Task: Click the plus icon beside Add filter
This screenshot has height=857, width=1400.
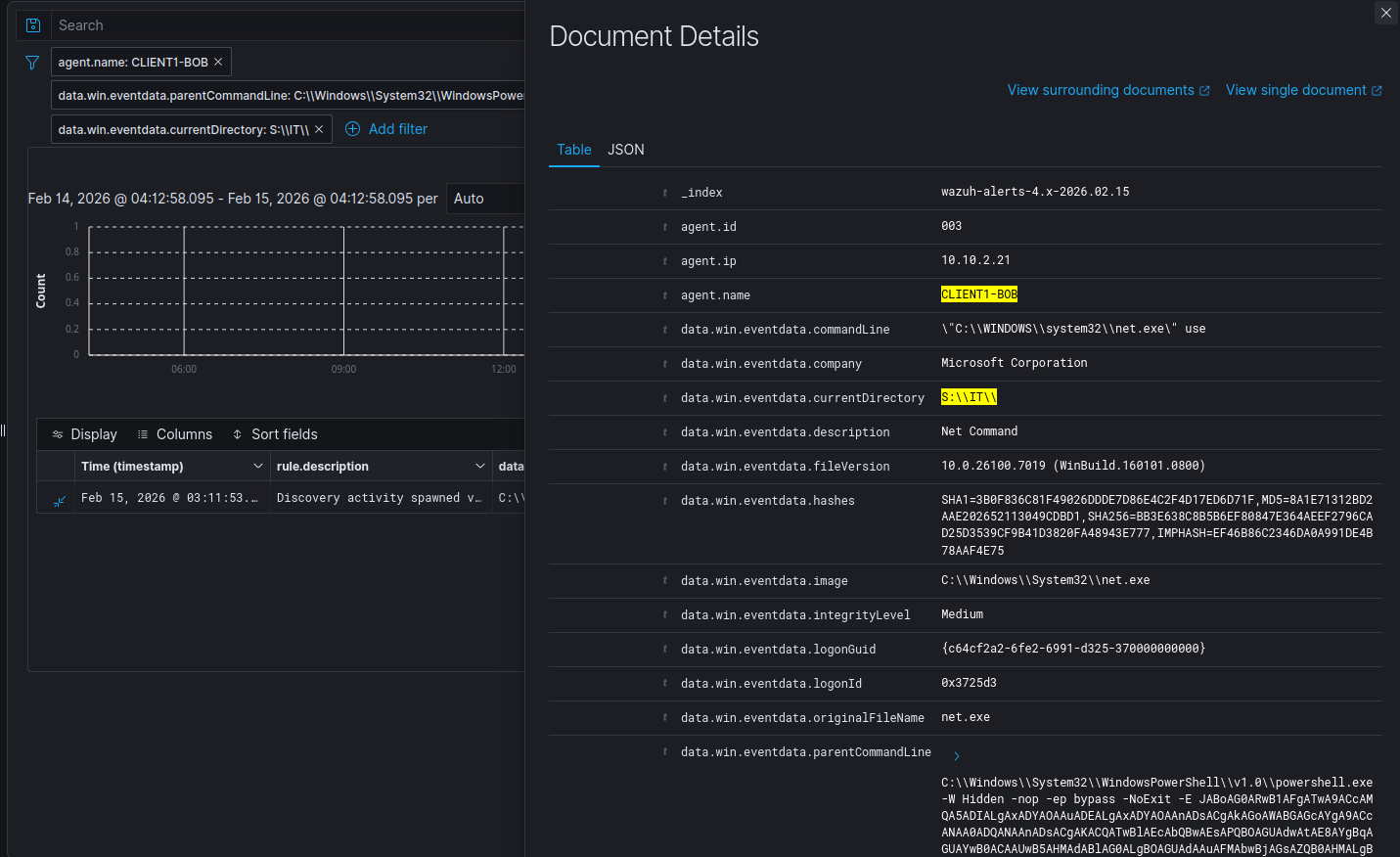Action: 353,129
